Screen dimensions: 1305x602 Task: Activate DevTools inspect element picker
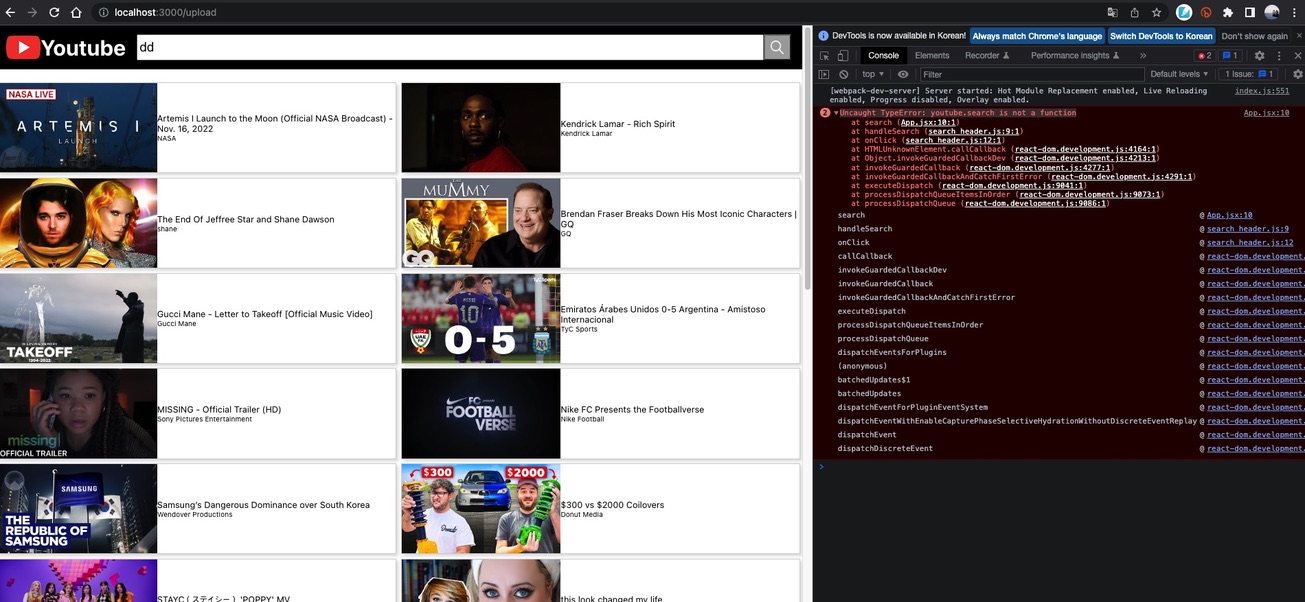click(x=824, y=56)
